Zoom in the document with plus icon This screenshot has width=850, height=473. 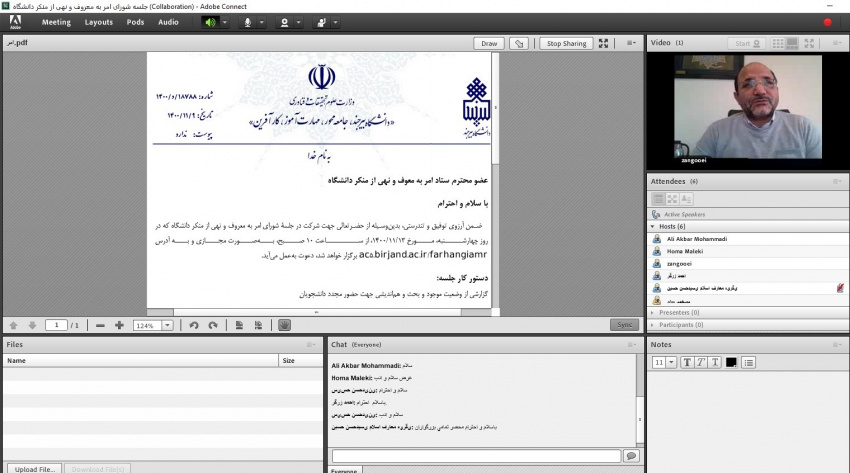click(119, 325)
